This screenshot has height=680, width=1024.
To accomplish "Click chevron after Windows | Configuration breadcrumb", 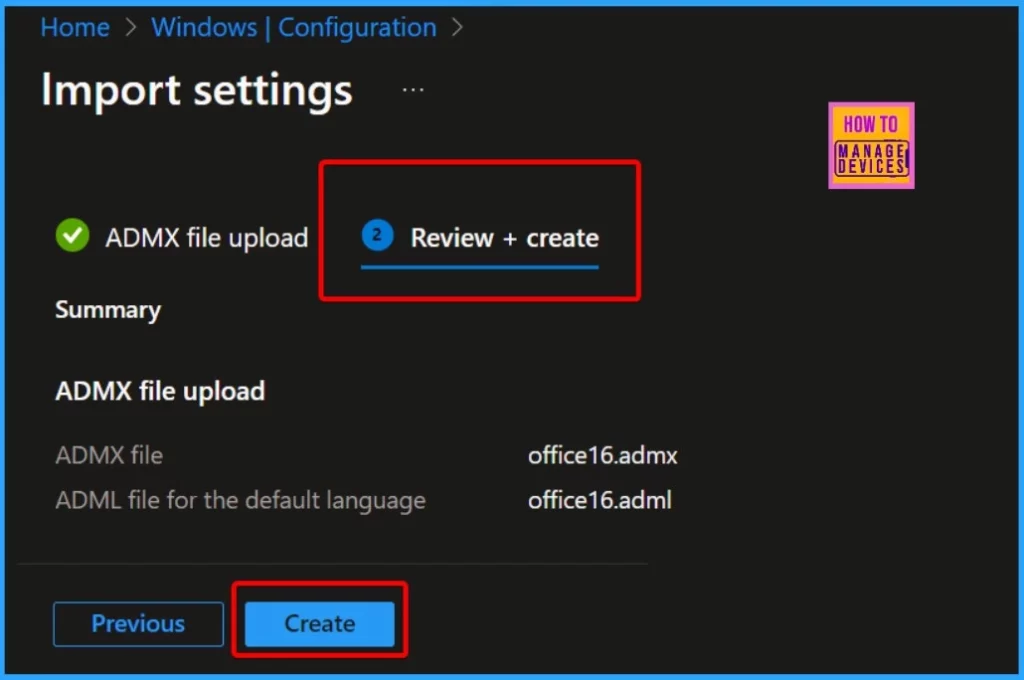I will pyautogui.click(x=457, y=27).
